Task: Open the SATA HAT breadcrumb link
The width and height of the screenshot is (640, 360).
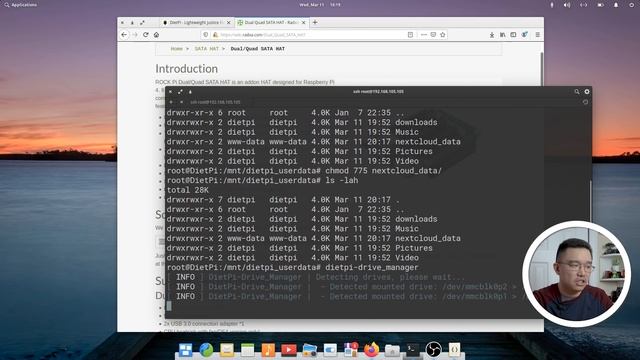Action: click(207, 49)
